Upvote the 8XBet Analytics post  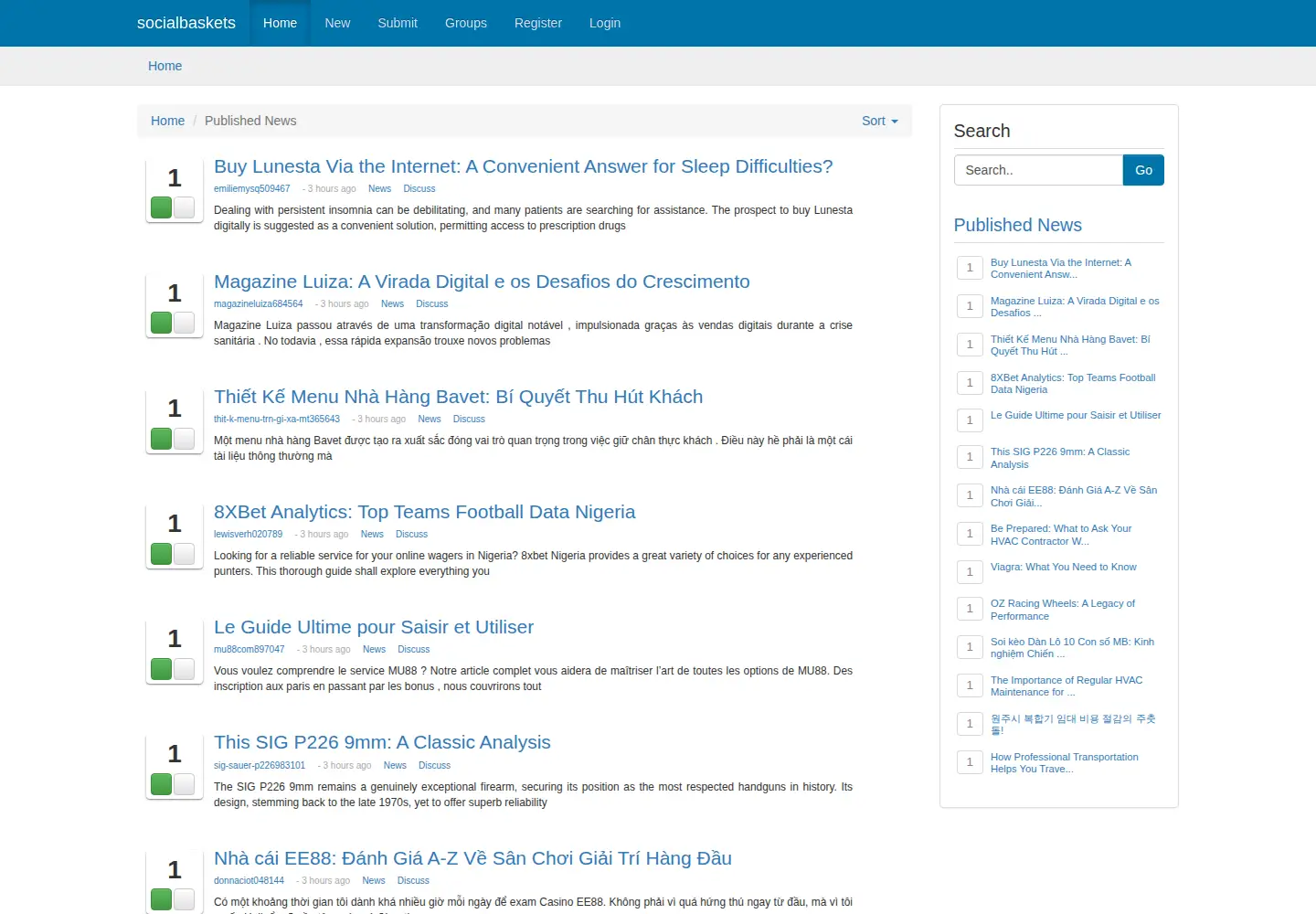pos(162,553)
